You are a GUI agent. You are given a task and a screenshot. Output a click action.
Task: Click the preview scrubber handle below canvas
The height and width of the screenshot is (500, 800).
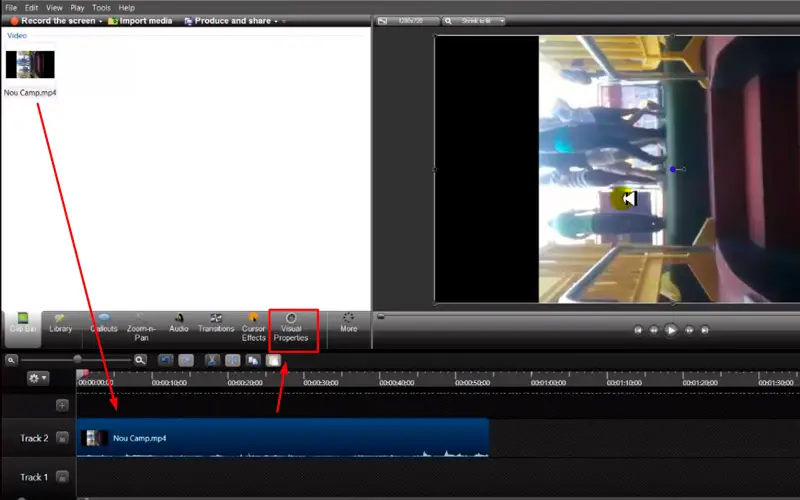(x=381, y=316)
